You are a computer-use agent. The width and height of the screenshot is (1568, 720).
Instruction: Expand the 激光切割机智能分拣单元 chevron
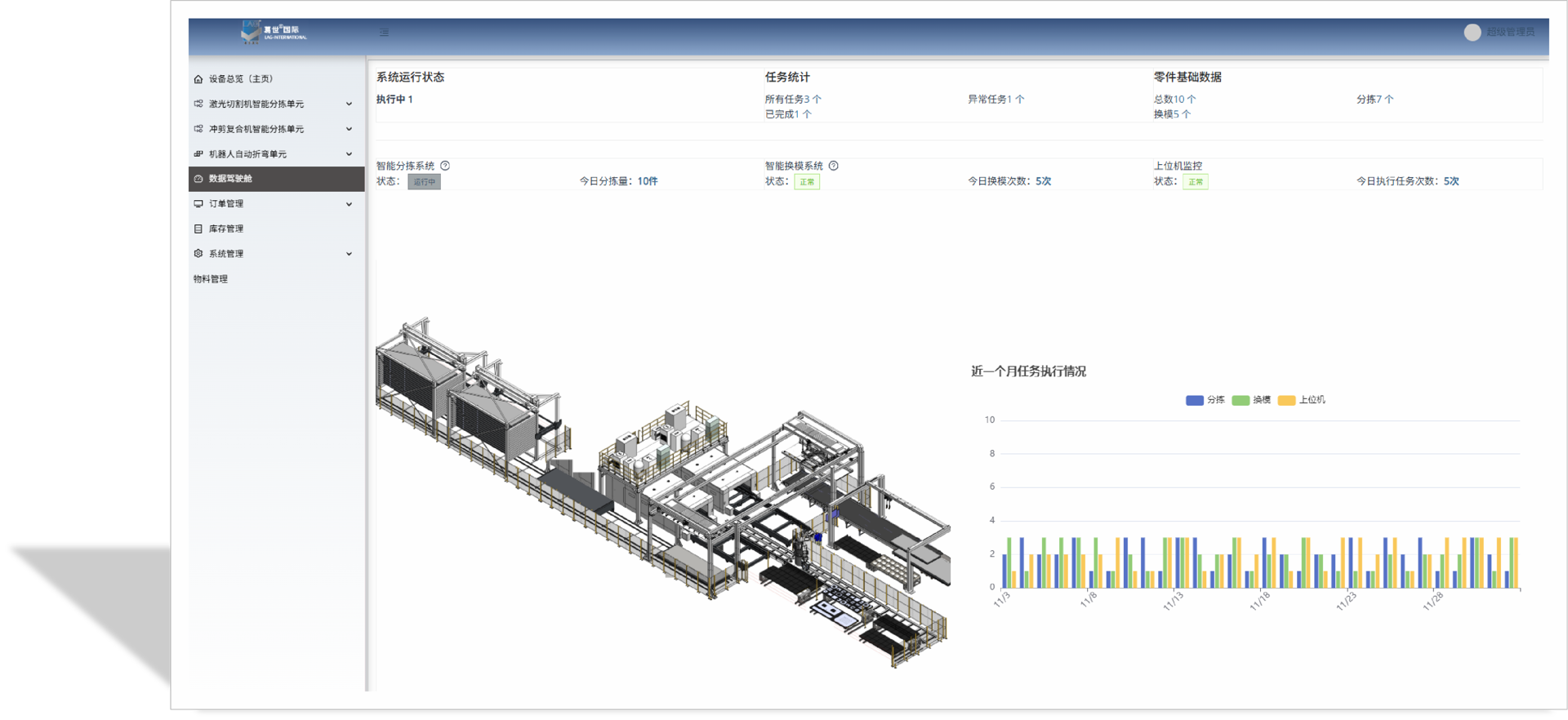click(x=350, y=104)
